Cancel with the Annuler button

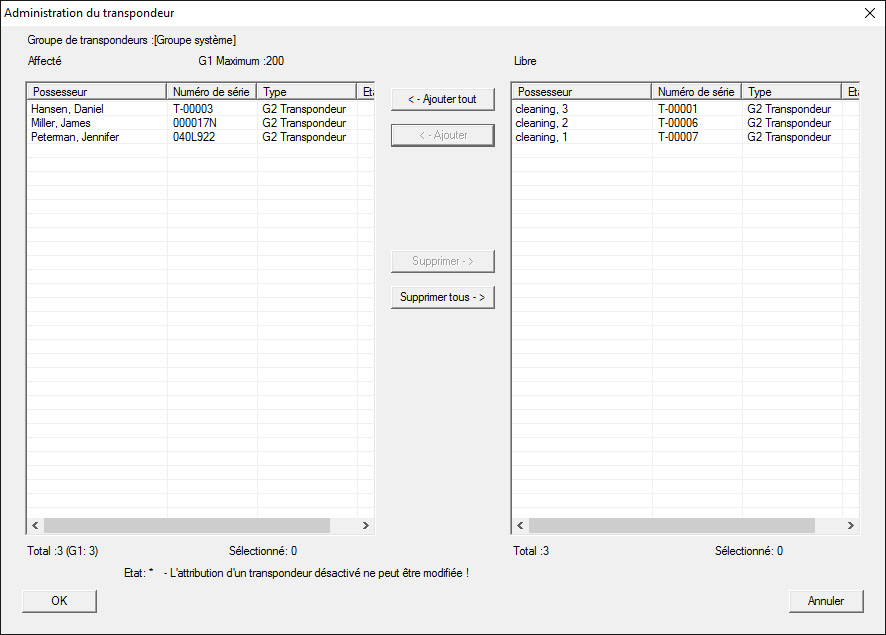click(825, 601)
